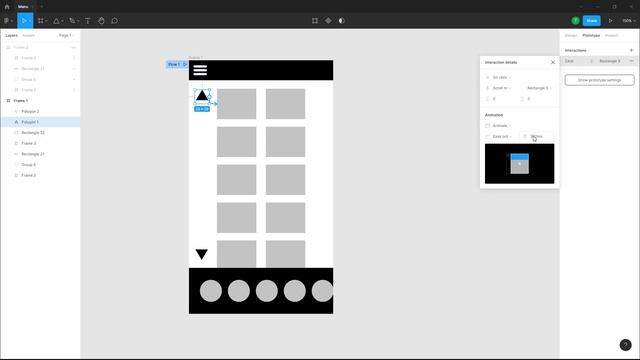Present the prototype with the play icon
640x360 pixels.
(610, 20)
